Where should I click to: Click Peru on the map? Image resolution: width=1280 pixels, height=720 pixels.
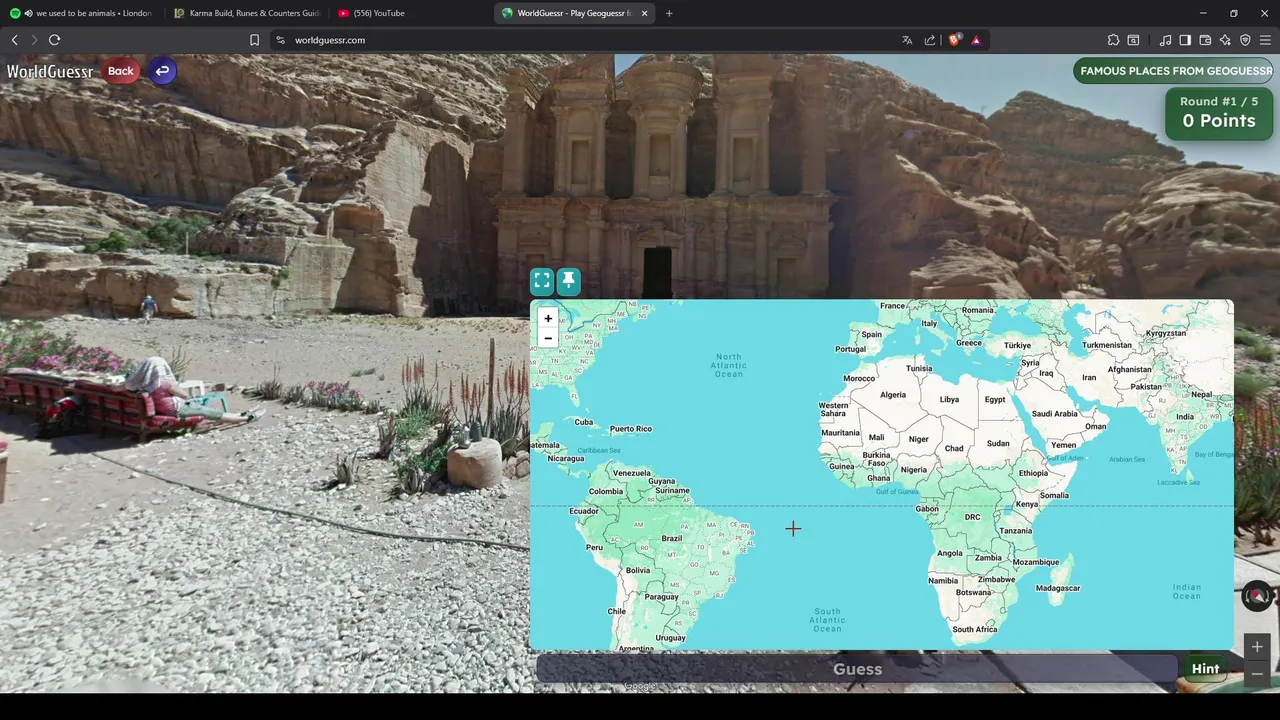[594, 547]
